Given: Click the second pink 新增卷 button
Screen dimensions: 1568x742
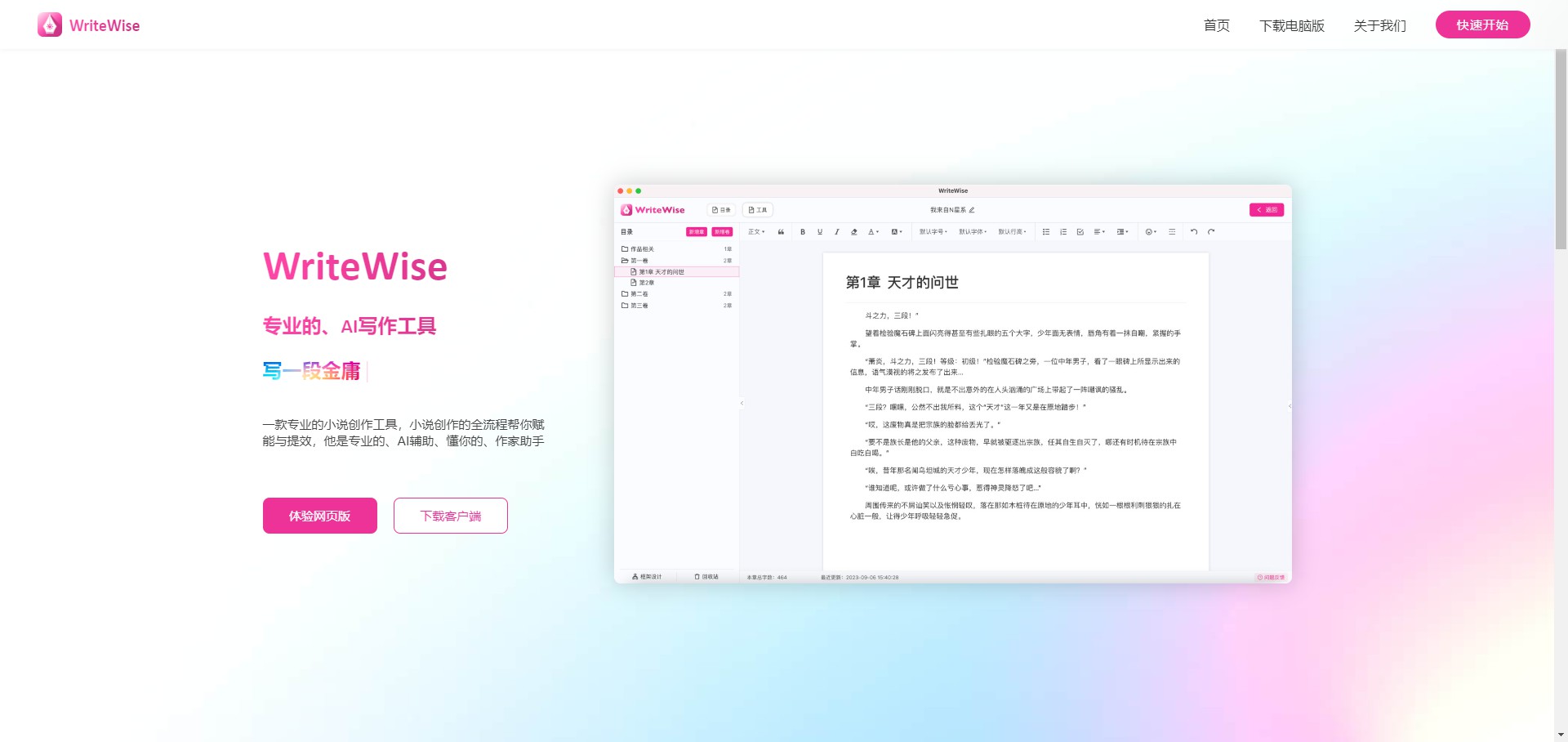Looking at the screenshot, I should [x=722, y=232].
